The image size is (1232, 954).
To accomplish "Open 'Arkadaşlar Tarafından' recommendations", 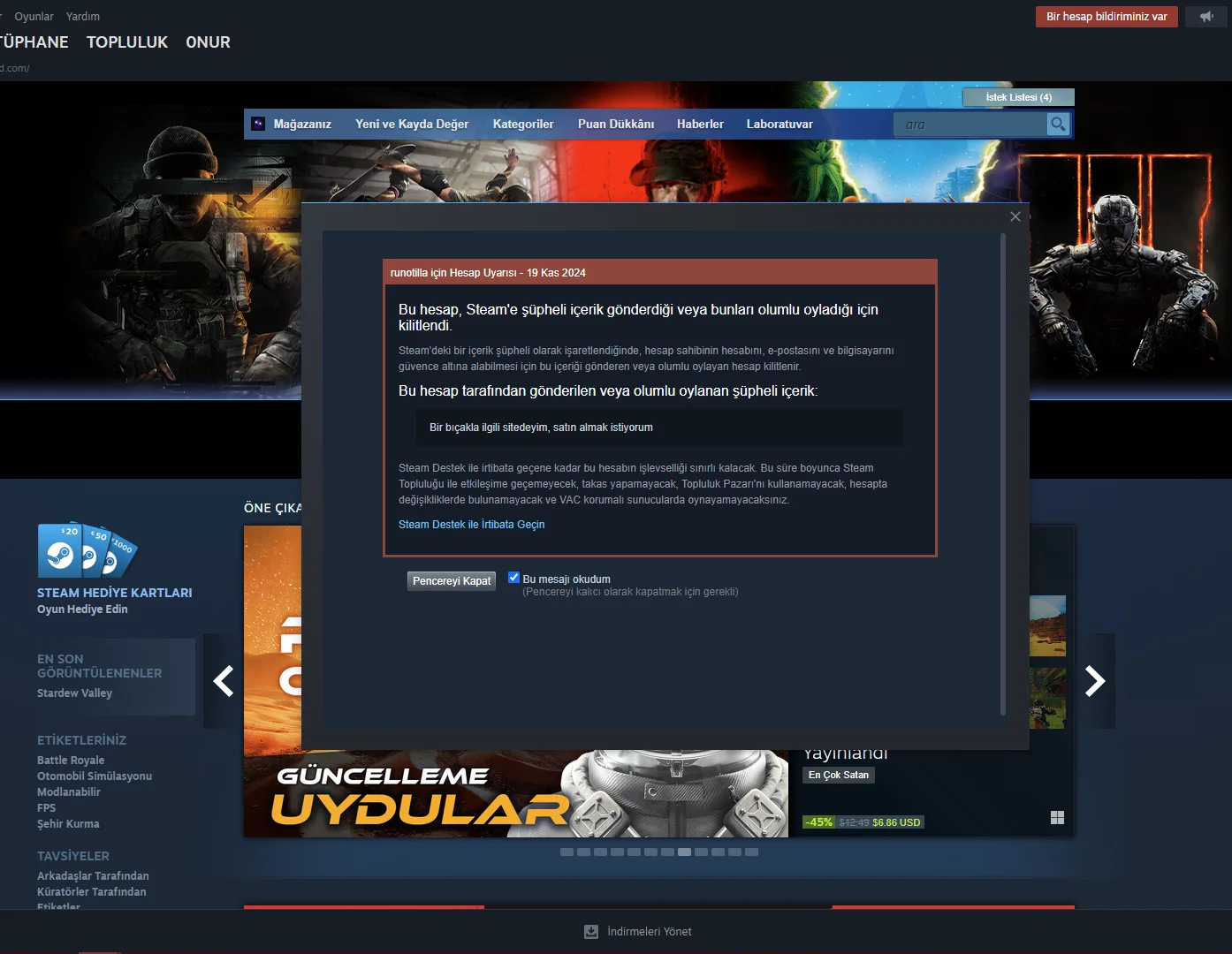I will pyautogui.click(x=93, y=876).
